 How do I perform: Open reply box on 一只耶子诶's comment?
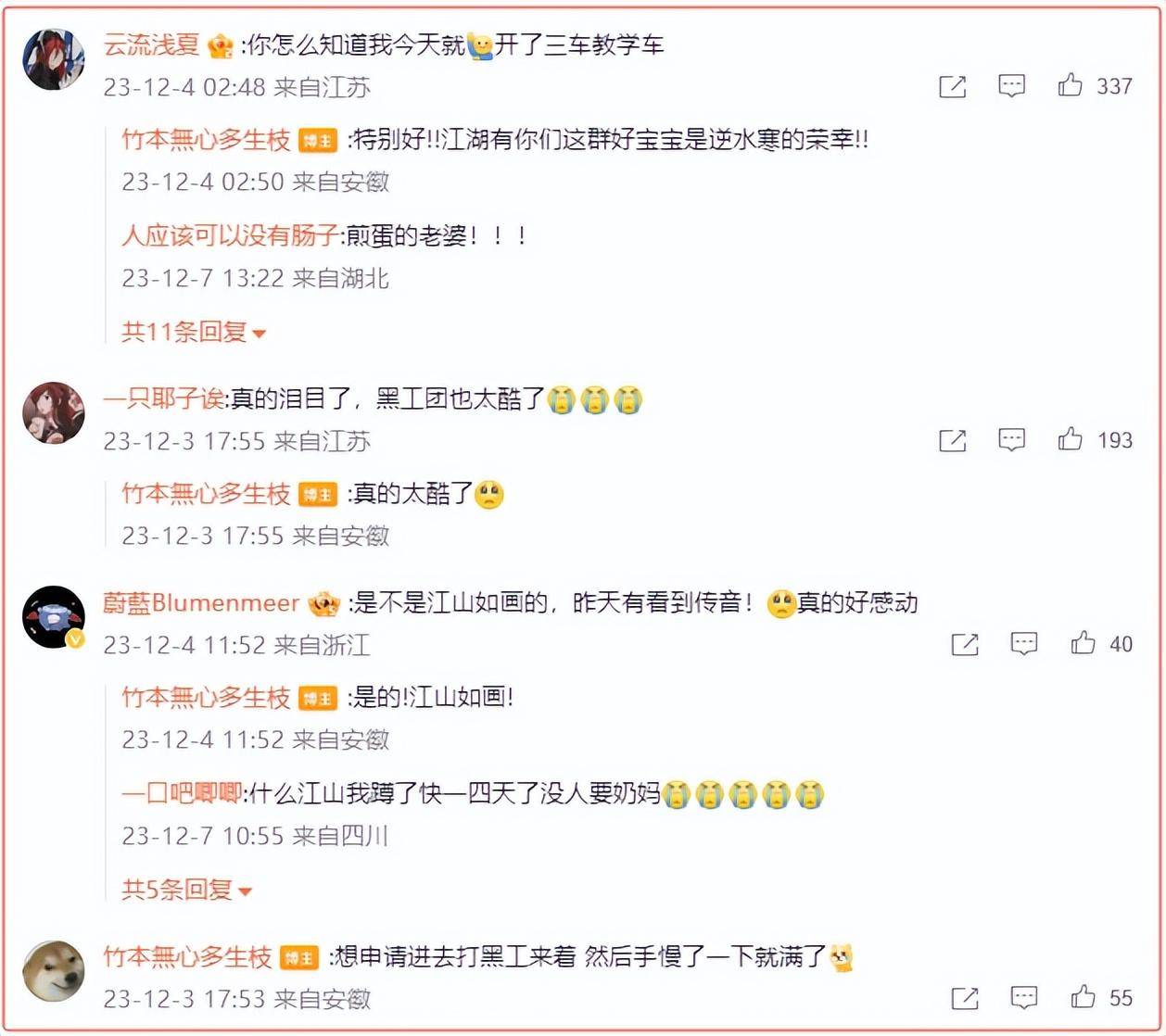pos(1011,439)
